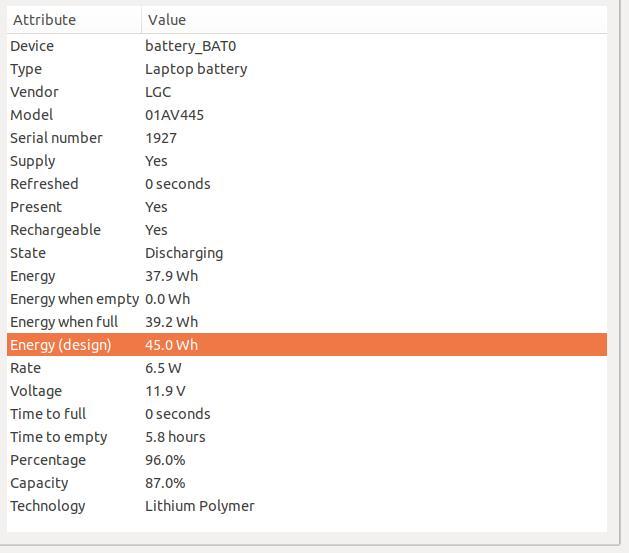Click the Attribute column header
Screen dimensions: 629x553
[x=74, y=20]
